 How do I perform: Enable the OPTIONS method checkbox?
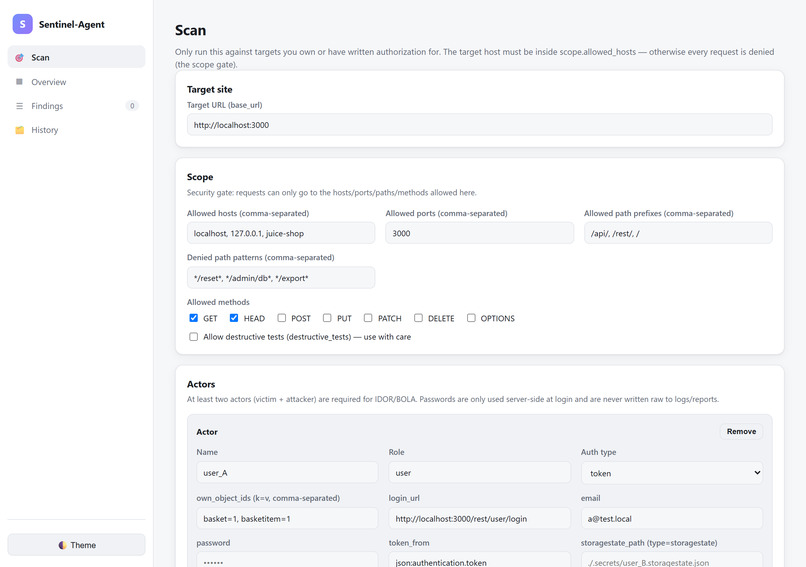(x=471, y=318)
